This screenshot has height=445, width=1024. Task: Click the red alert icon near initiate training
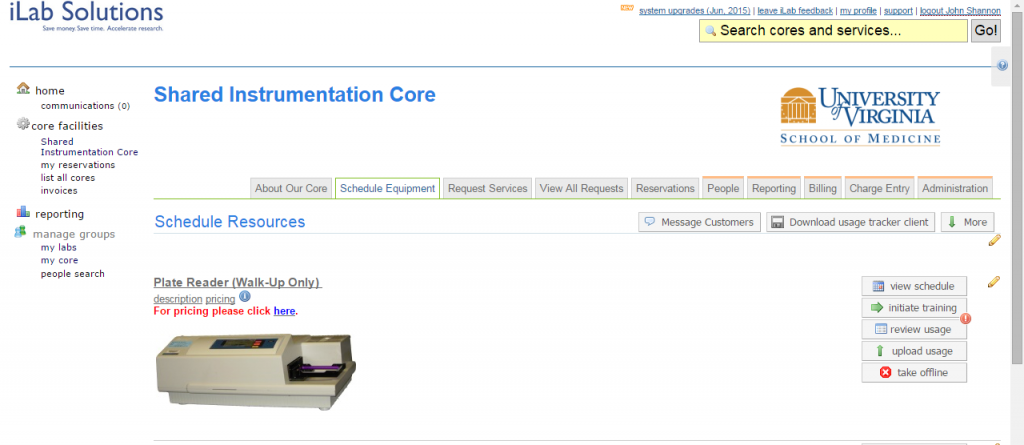(x=966, y=318)
